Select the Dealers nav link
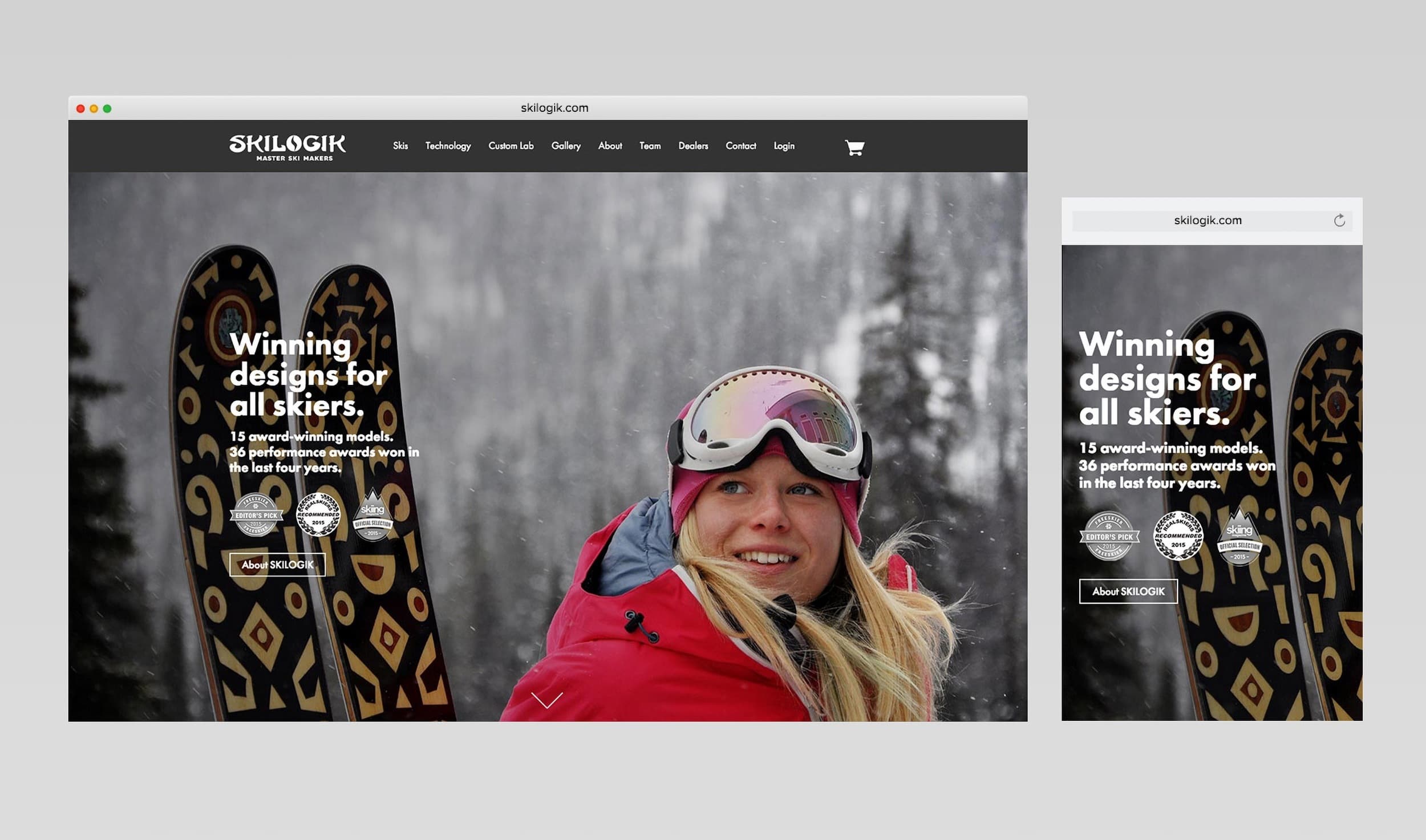Viewport: 1426px width, 840px height. point(693,146)
